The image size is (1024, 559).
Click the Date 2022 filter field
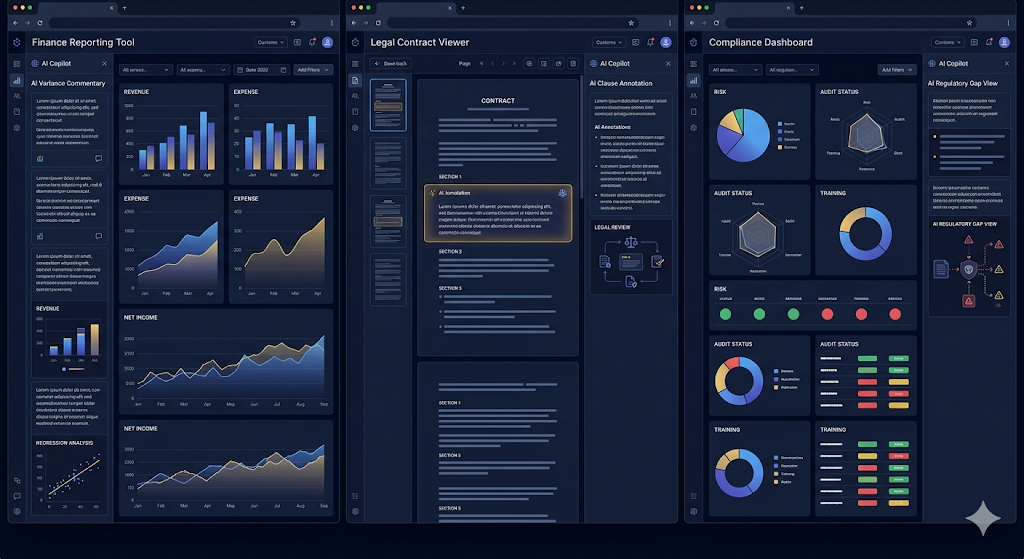click(x=262, y=70)
